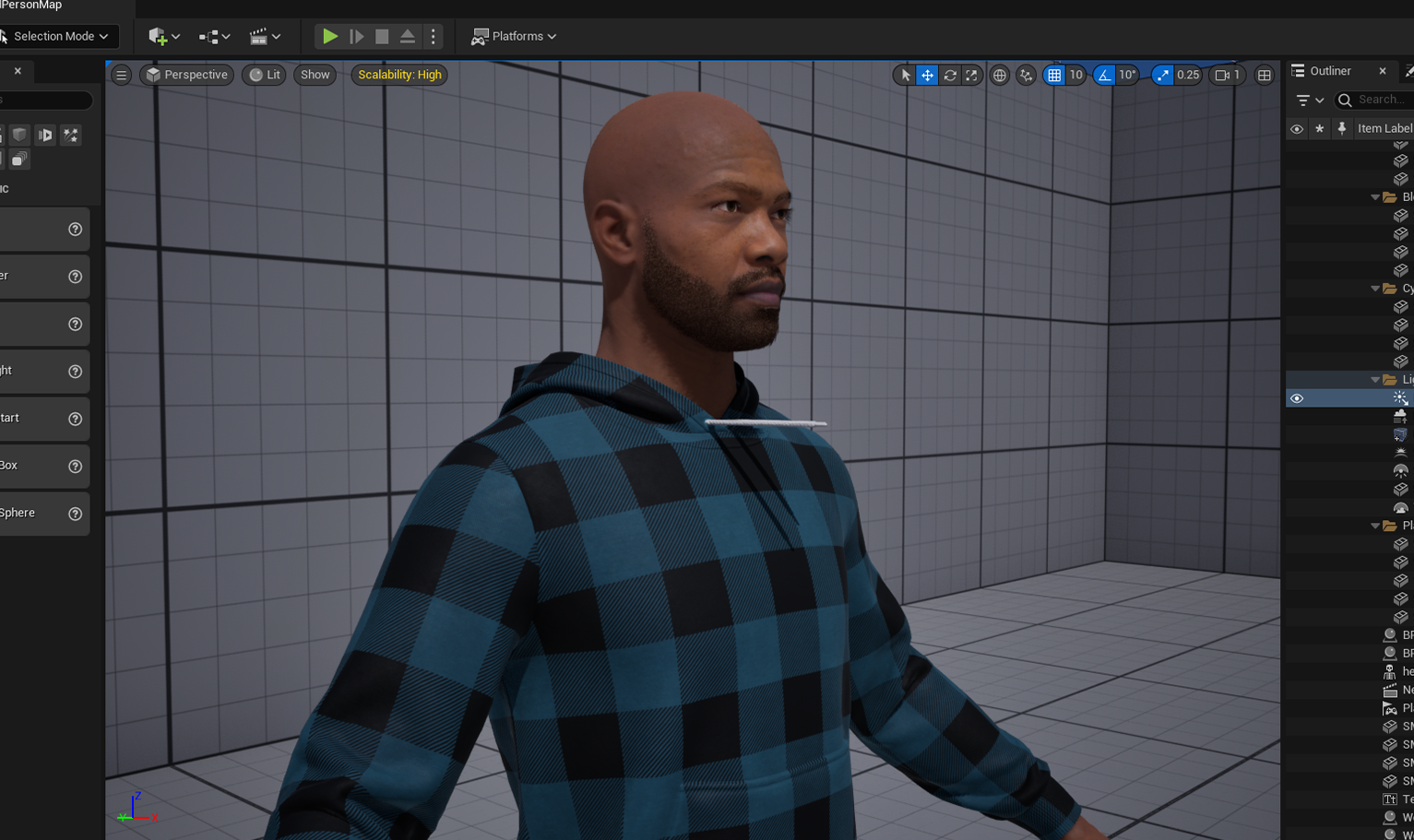Collapse the Li... lighting folder
The width and height of the screenshot is (1414, 840).
point(1375,380)
